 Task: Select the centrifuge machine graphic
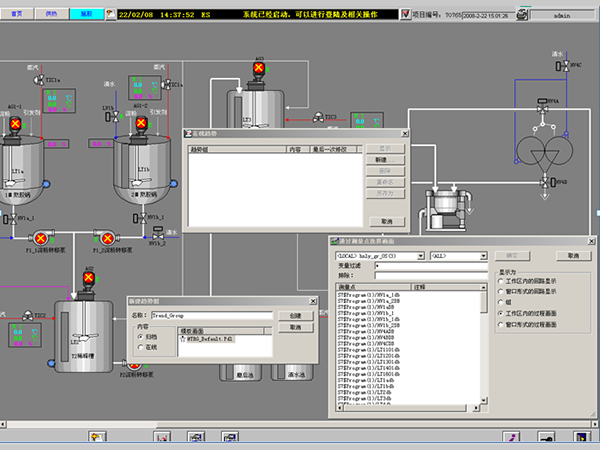[x=448, y=207]
